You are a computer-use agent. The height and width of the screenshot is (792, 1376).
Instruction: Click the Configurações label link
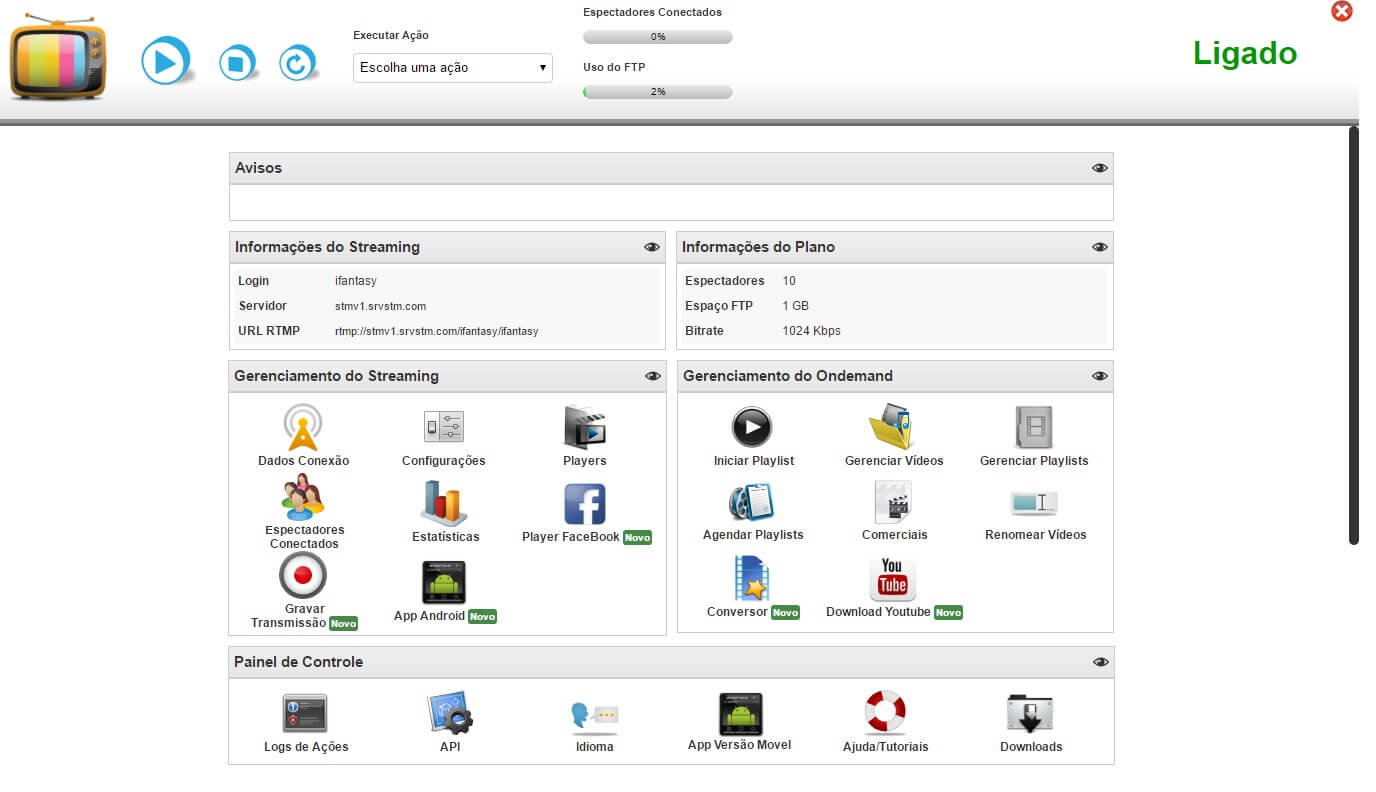coord(443,461)
